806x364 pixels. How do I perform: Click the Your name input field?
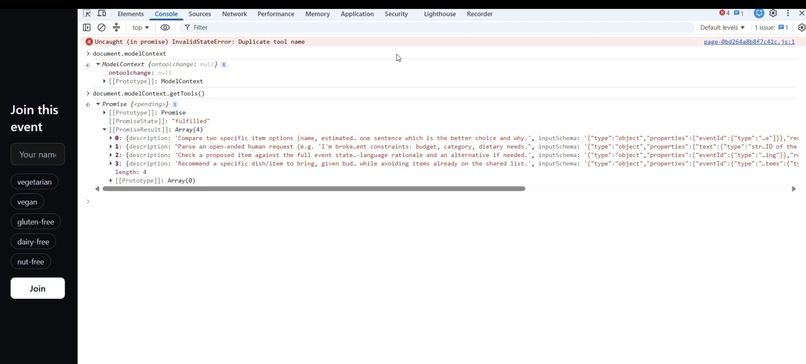click(x=38, y=154)
